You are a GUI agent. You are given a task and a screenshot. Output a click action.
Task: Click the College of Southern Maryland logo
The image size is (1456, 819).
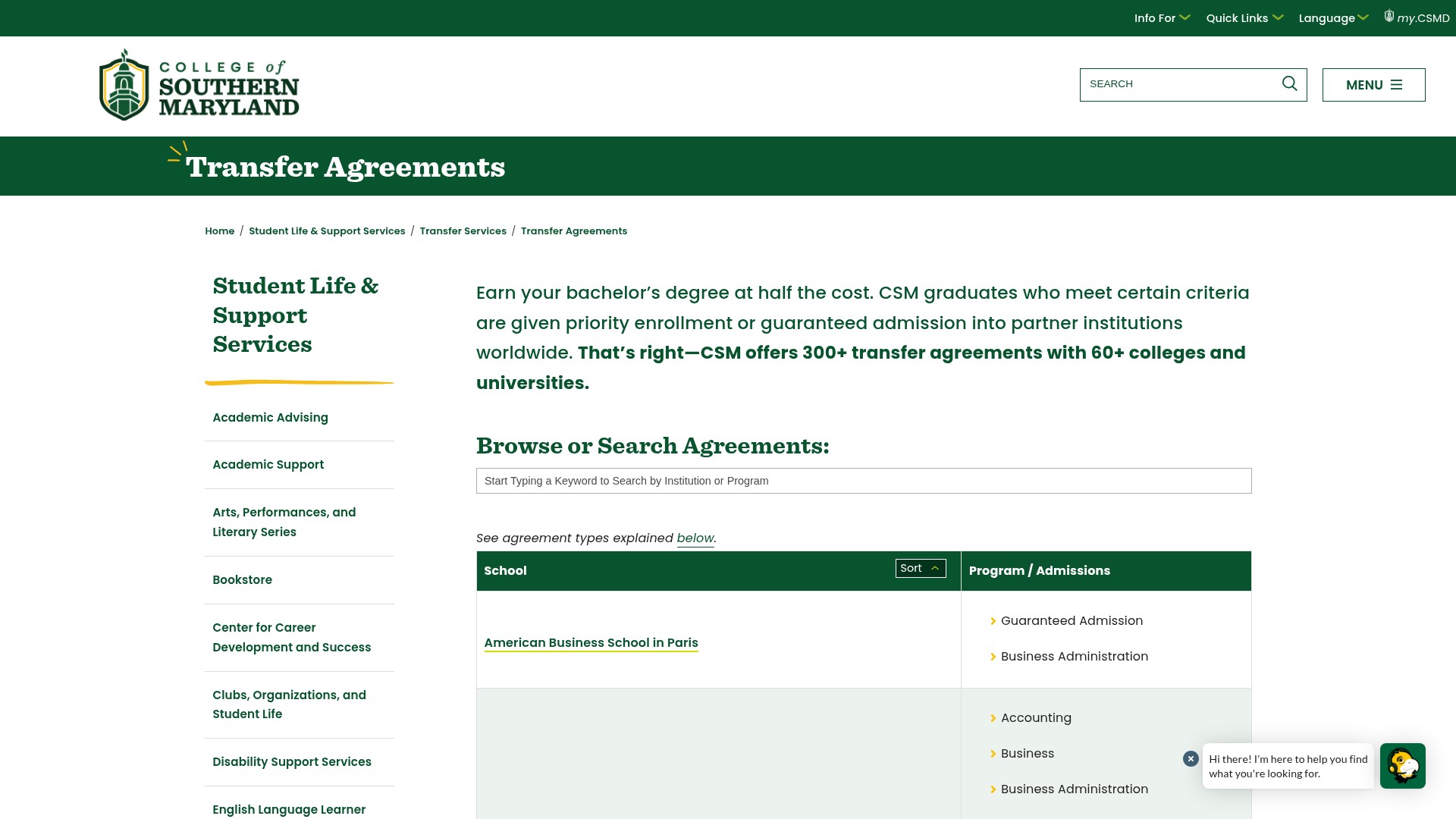pyautogui.click(x=199, y=85)
